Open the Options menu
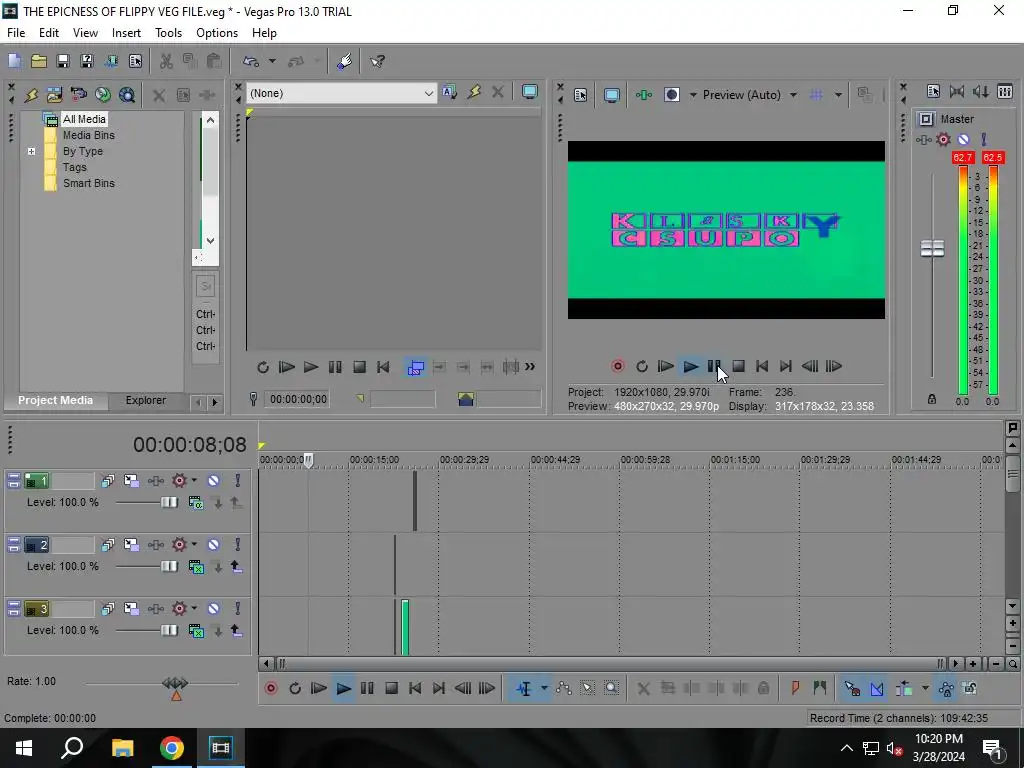Image resolution: width=1024 pixels, height=768 pixels. coord(217,33)
